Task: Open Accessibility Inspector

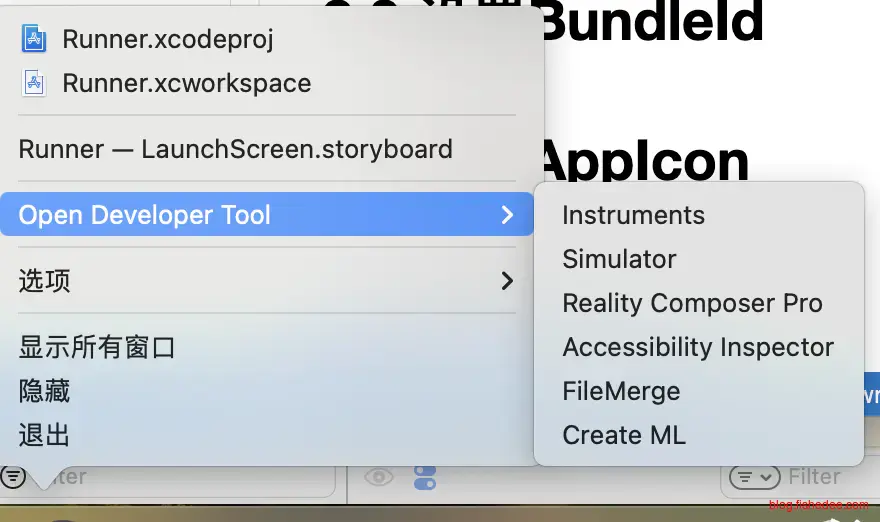Action: [697, 347]
